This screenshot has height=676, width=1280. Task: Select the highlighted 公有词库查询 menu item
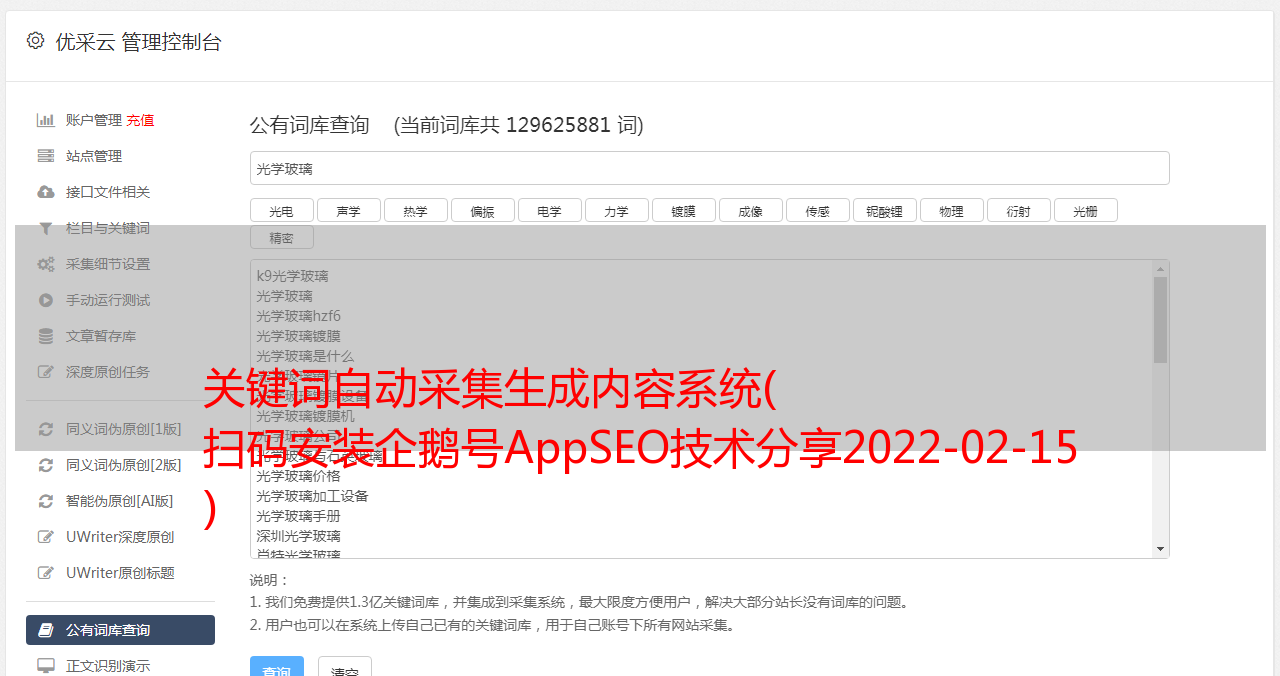(120, 630)
